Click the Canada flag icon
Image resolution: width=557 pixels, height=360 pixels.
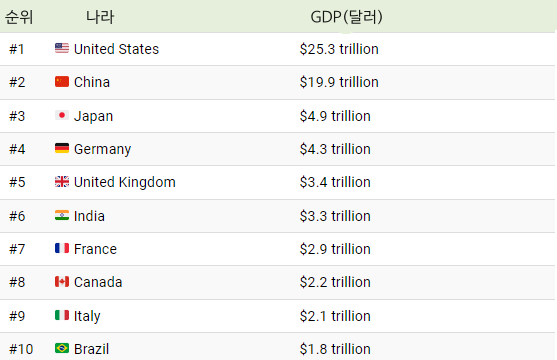tap(62, 281)
